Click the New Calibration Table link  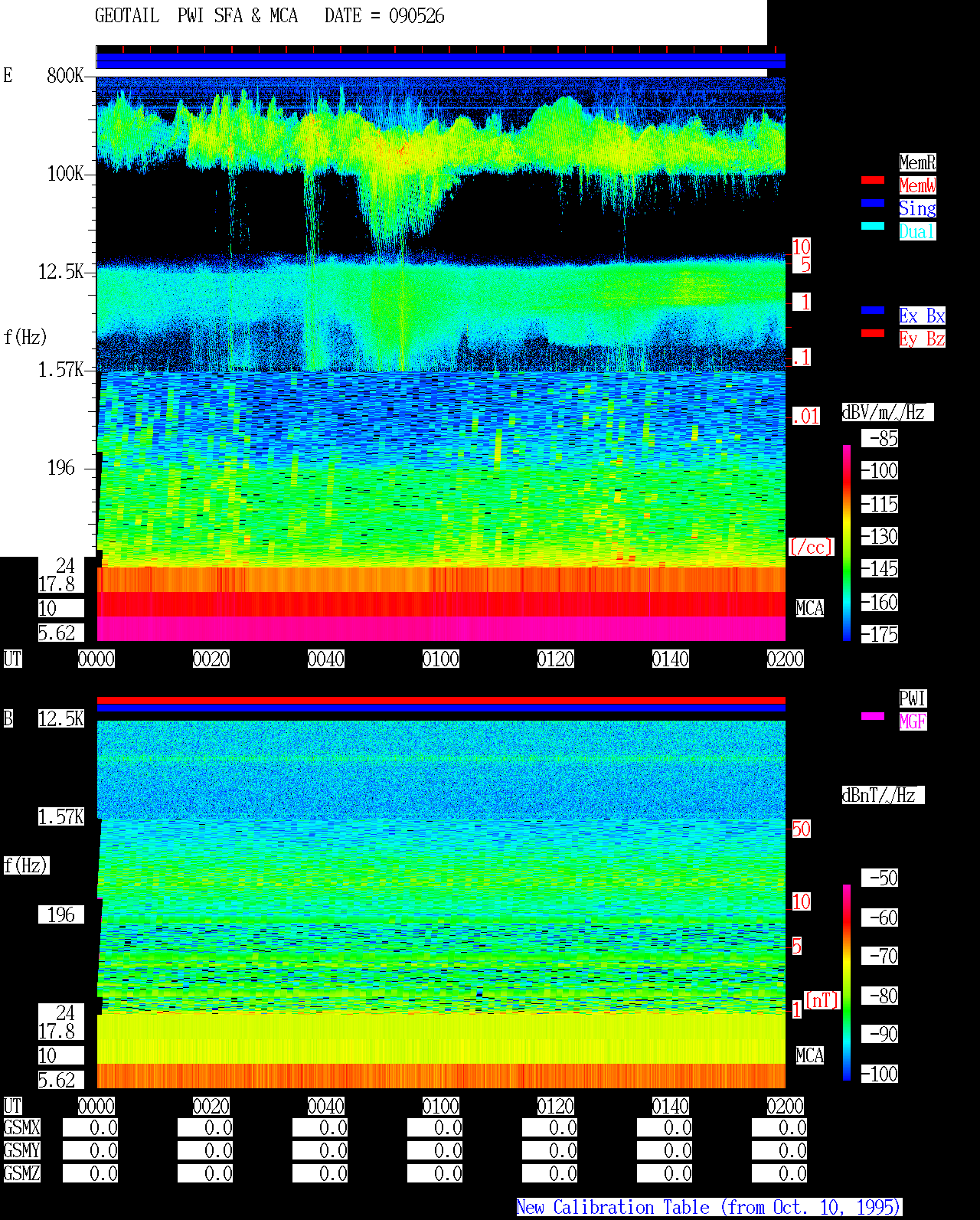click(x=709, y=1207)
